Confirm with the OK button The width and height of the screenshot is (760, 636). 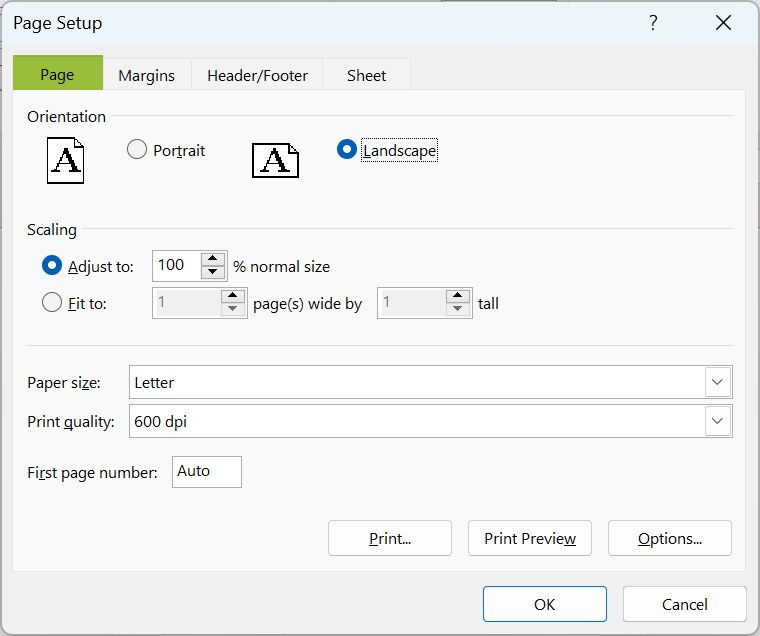545,604
